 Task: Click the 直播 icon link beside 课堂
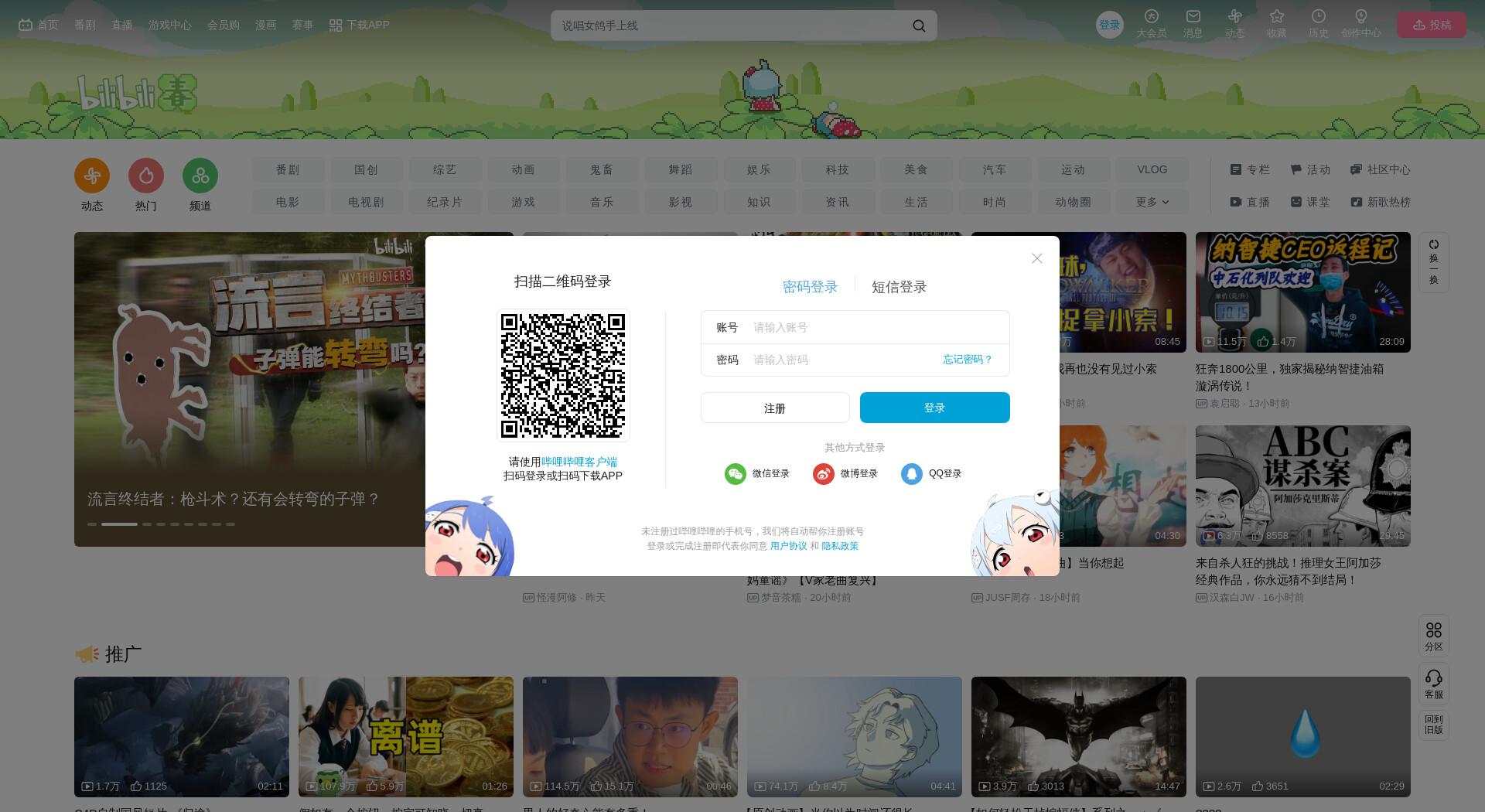(1250, 202)
